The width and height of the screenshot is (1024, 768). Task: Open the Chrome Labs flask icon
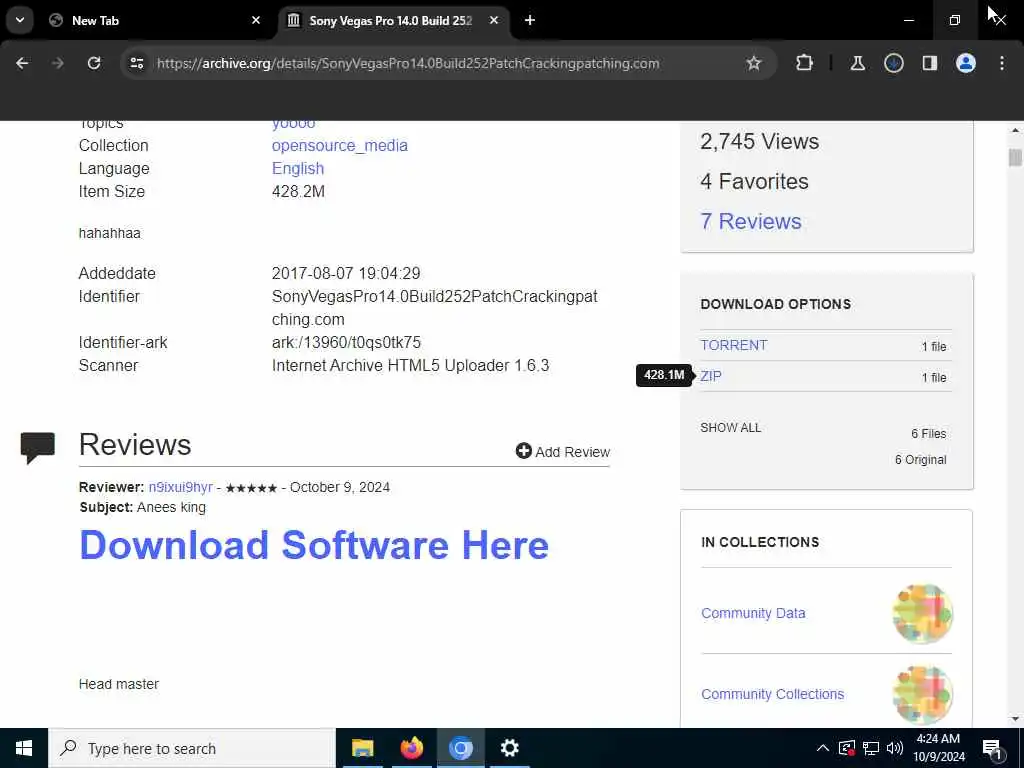click(x=857, y=63)
